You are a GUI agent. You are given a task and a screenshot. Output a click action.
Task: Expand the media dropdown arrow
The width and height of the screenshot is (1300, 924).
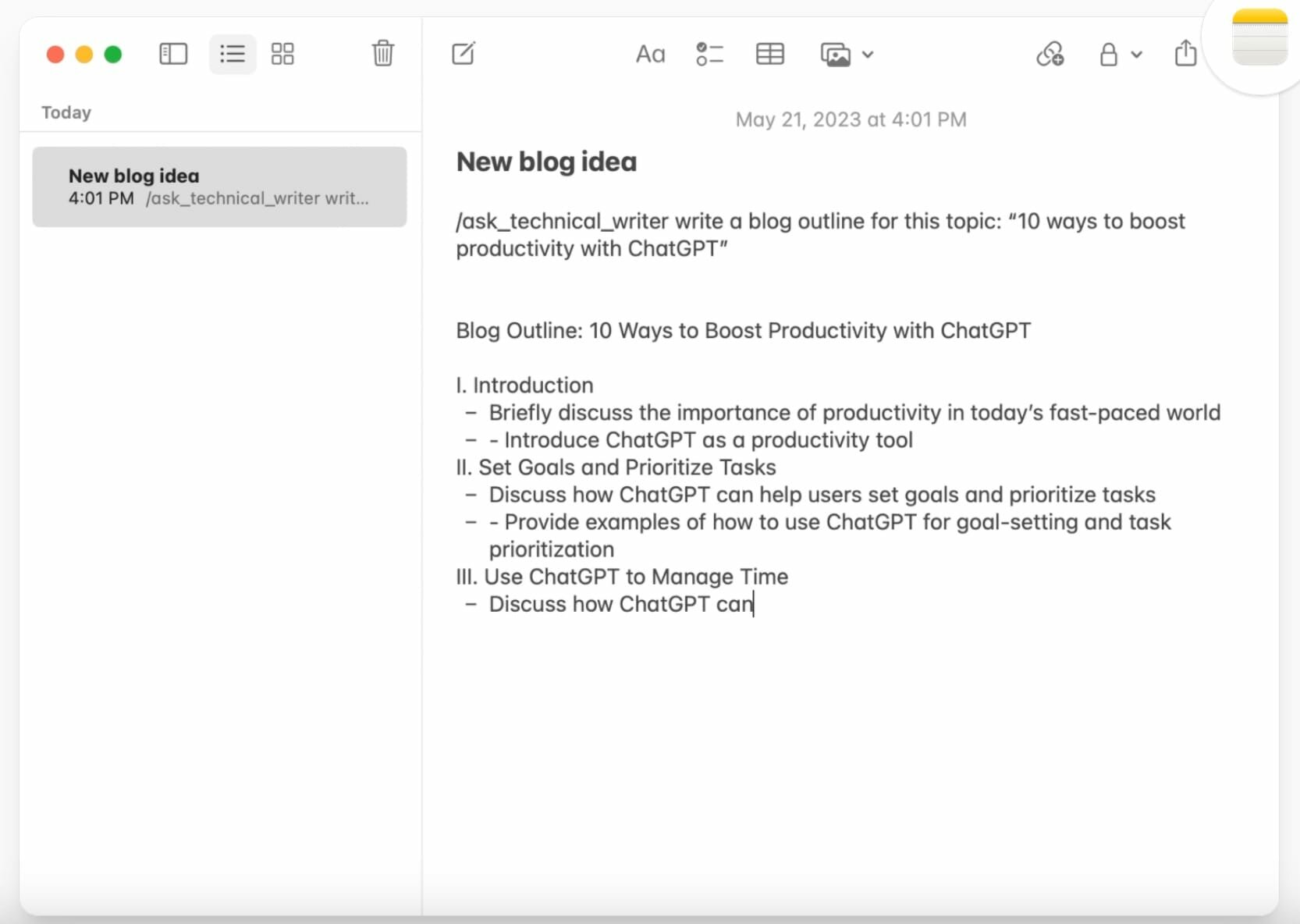click(x=868, y=55)
